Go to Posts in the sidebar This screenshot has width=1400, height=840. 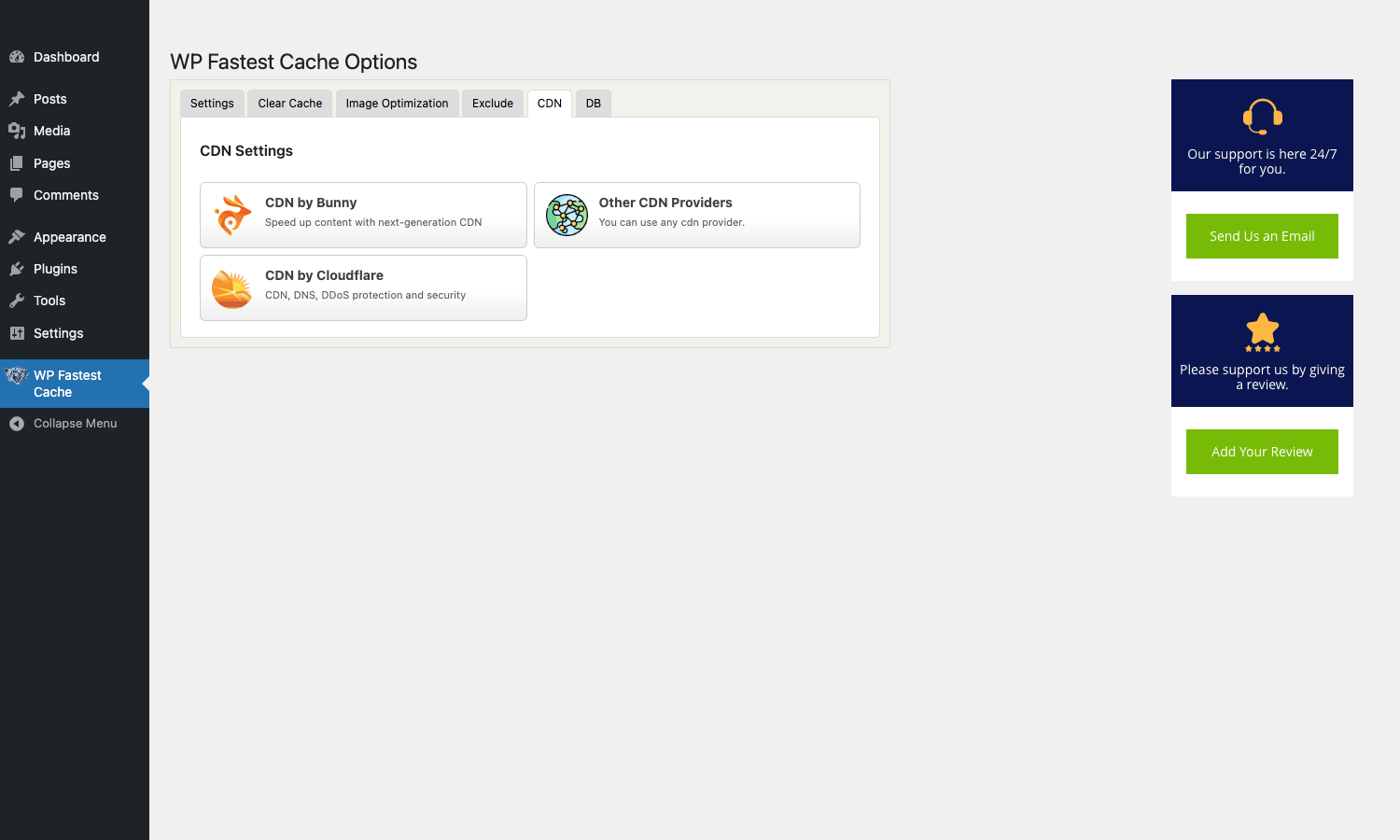point(75,99)
